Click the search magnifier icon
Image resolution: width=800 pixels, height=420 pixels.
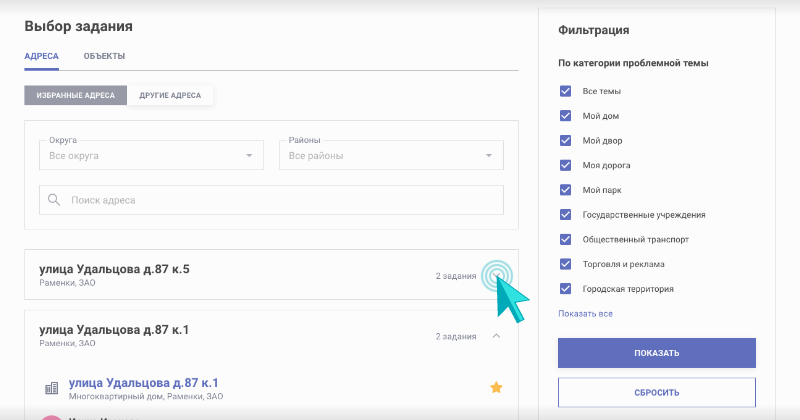pyautogui.click(x=53, y=200)
